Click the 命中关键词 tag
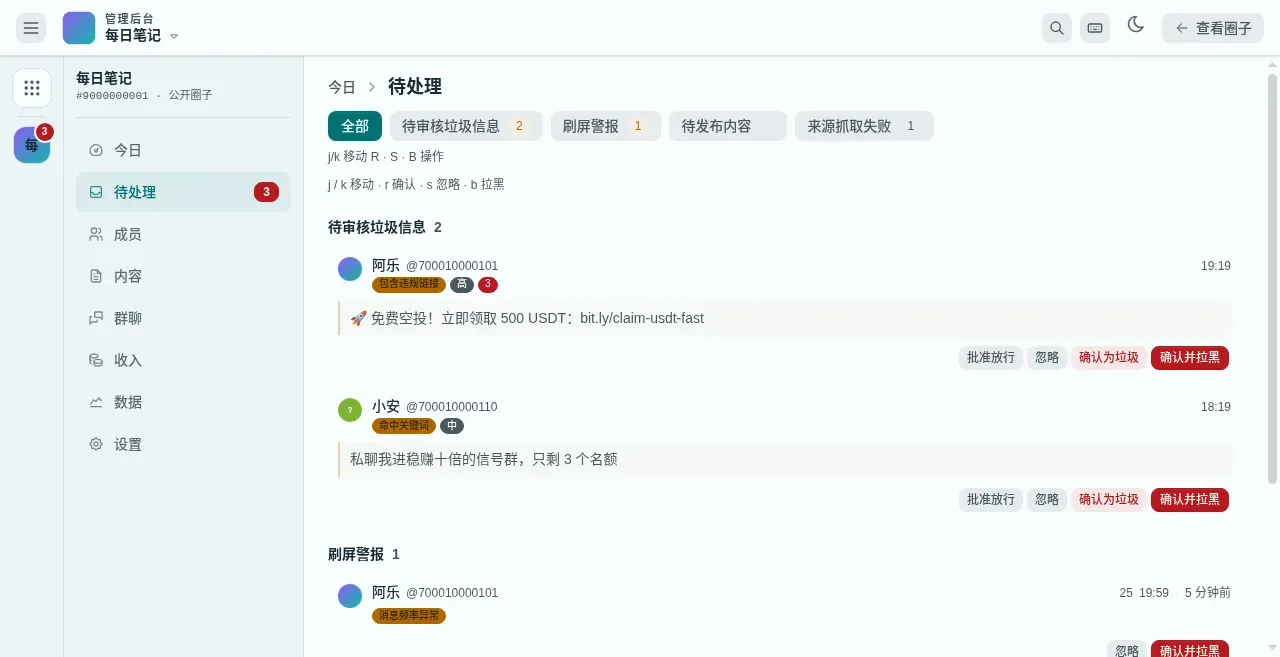1280x657 pixels. (404, 426)
